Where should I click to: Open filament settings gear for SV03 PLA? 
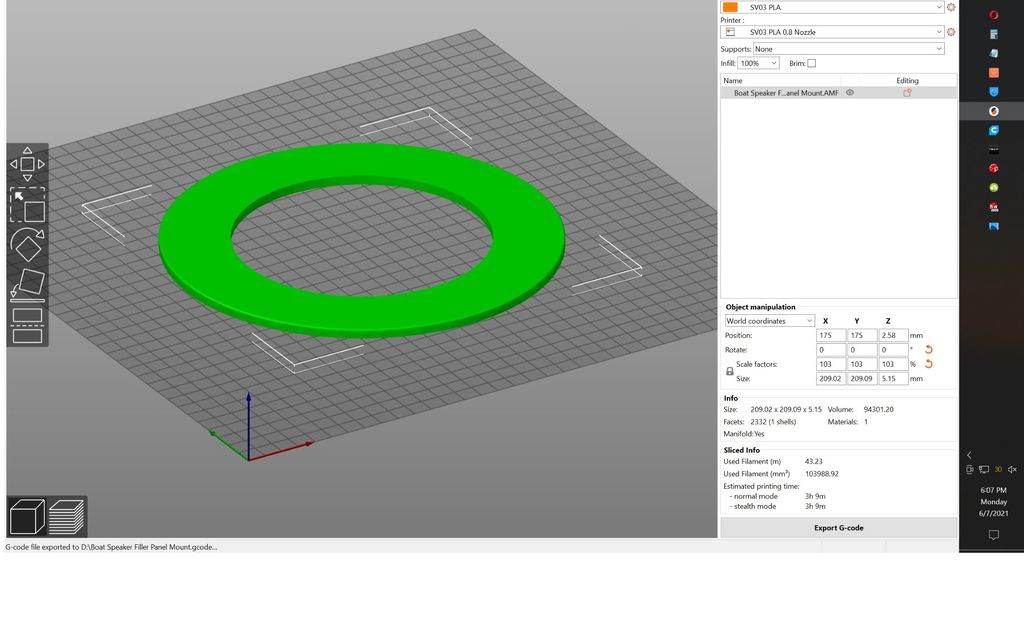coord(950,7)
